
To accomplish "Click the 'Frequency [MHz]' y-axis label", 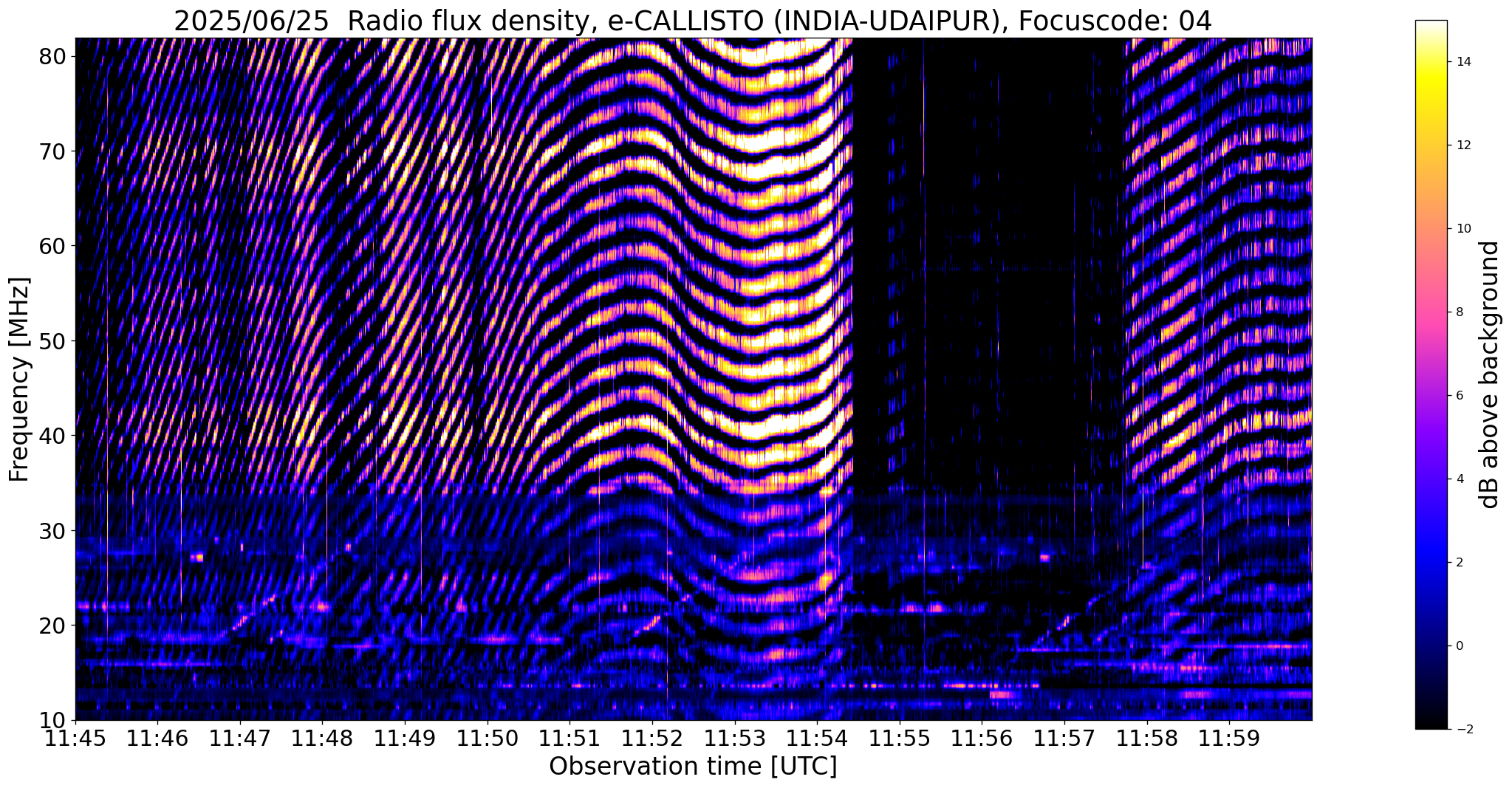I will coord(19,380).
